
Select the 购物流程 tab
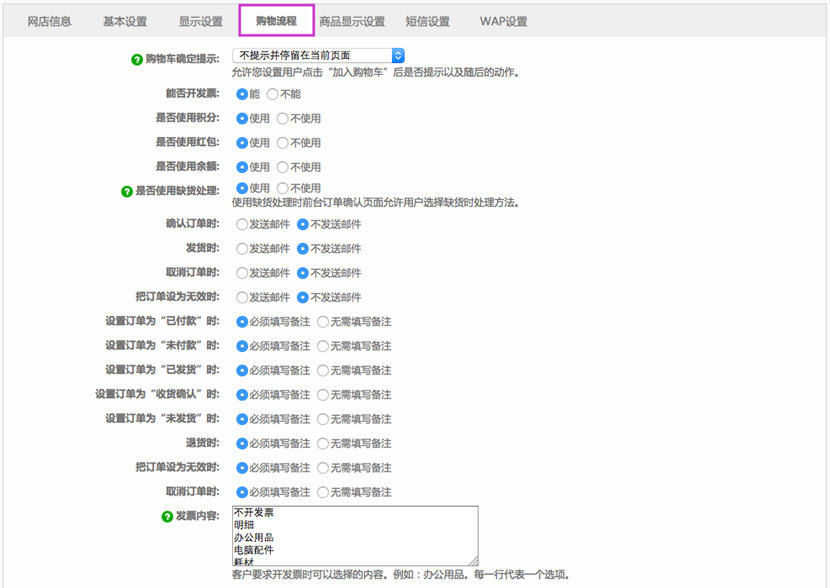click(276, 21)
